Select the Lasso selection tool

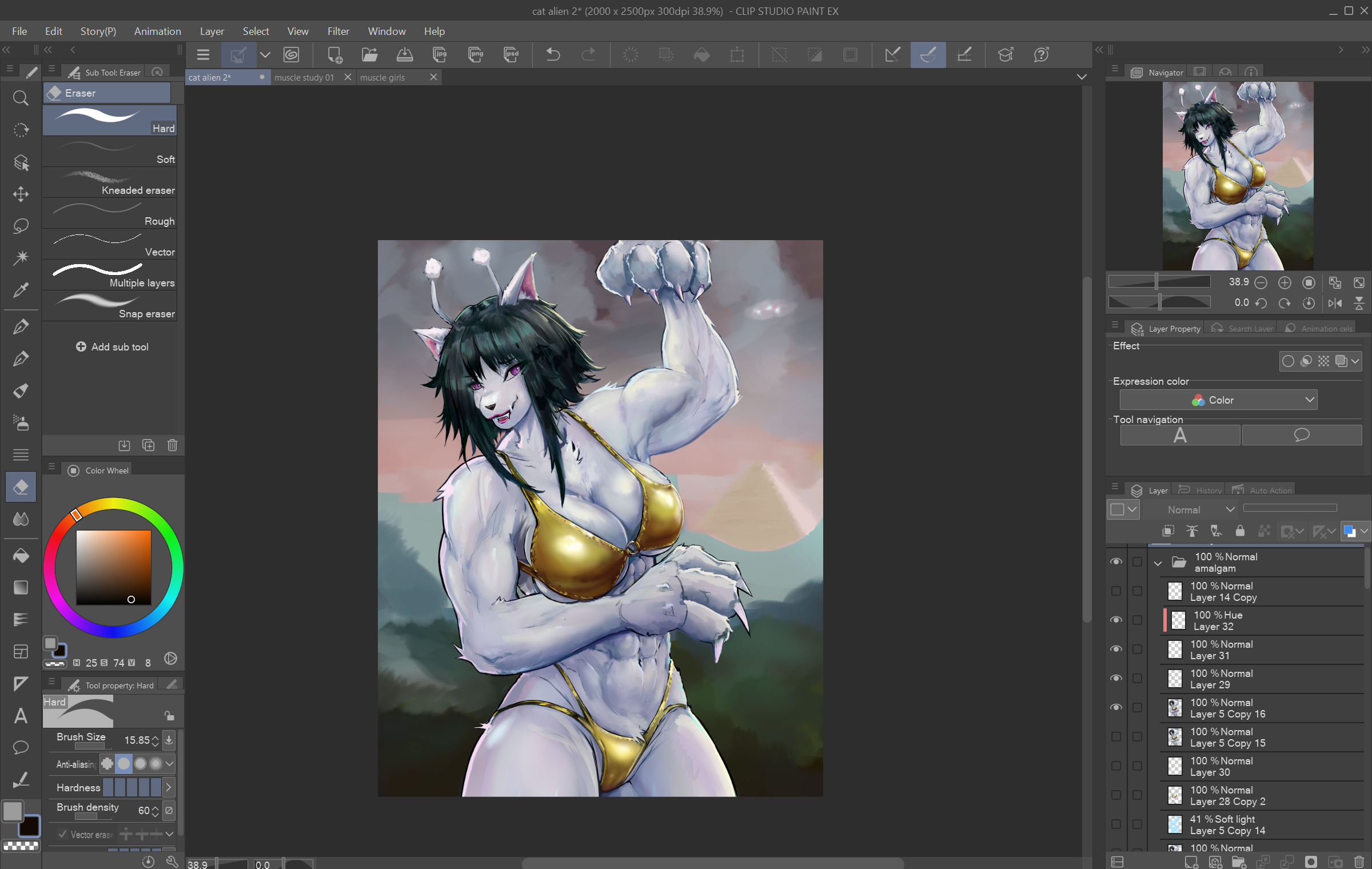click(x=21, y=226)
